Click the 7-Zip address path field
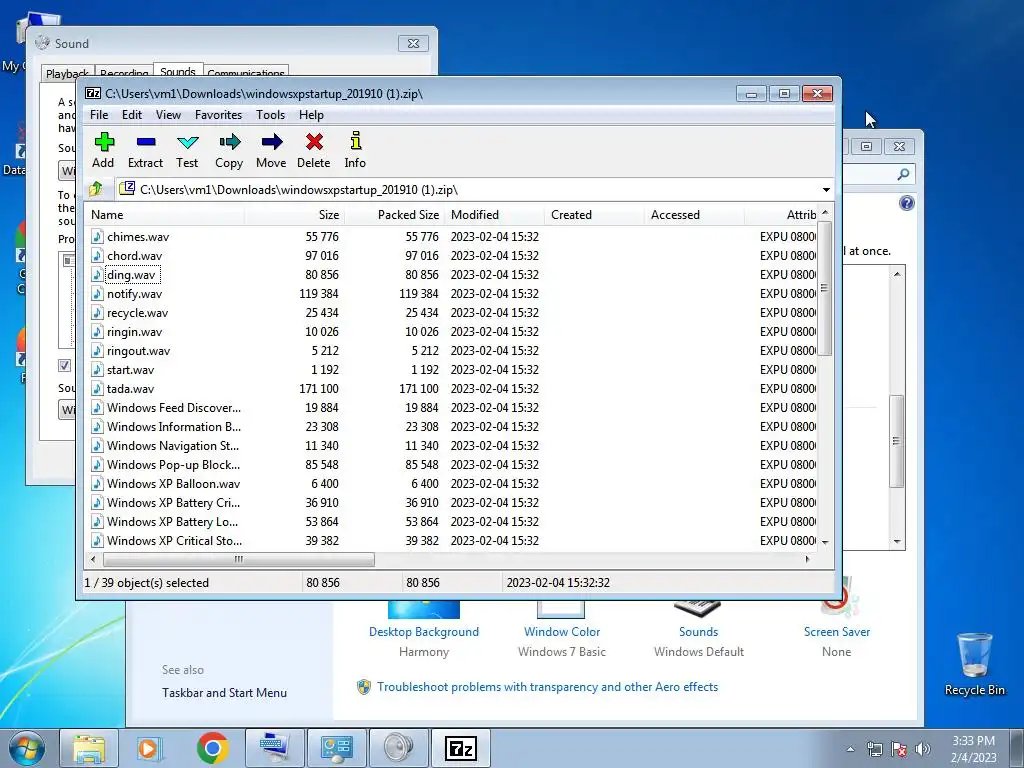Viewport: 1024px width, 768px height. point(466,190)
